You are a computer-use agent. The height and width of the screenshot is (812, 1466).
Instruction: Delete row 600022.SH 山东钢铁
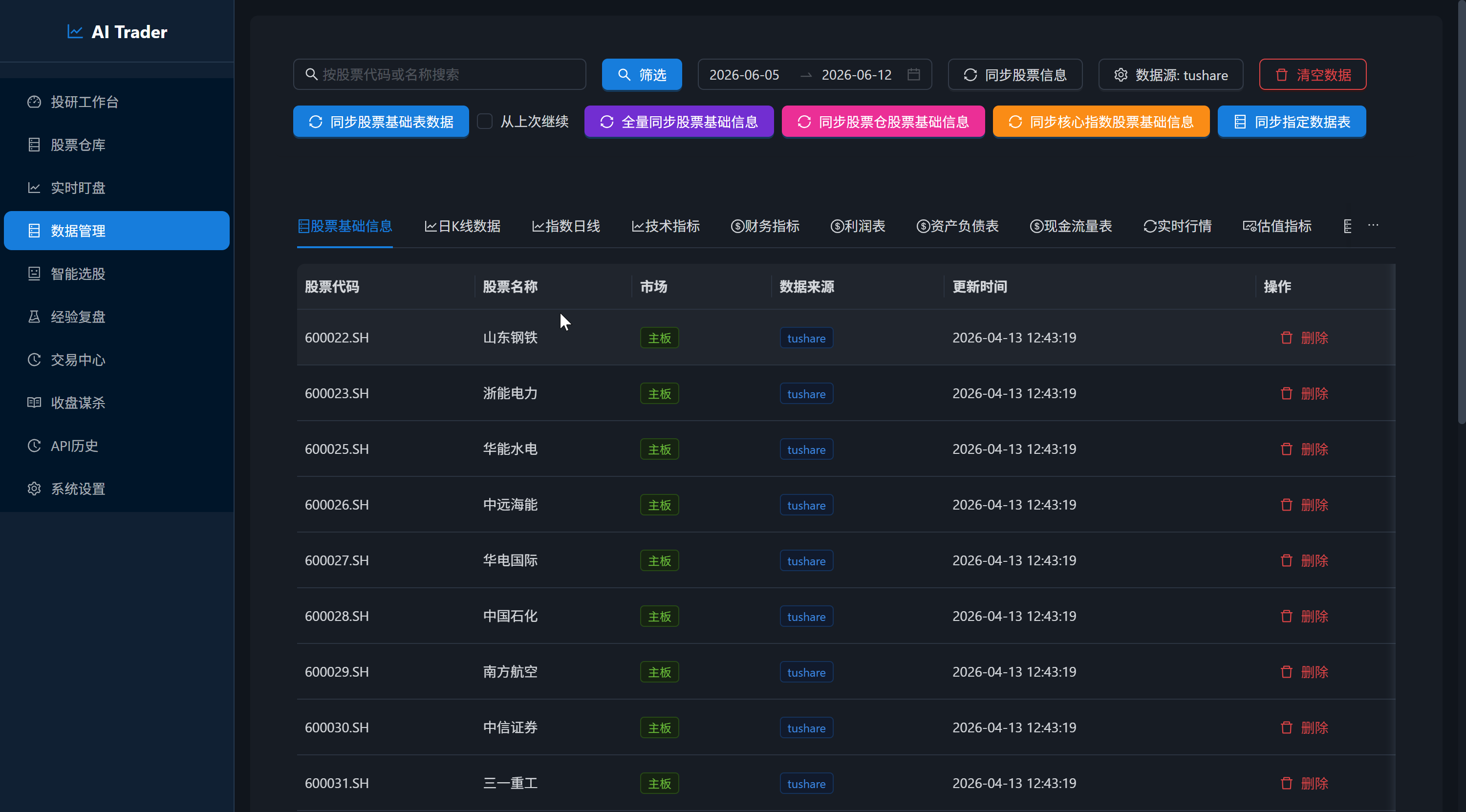click(1304, 338)
